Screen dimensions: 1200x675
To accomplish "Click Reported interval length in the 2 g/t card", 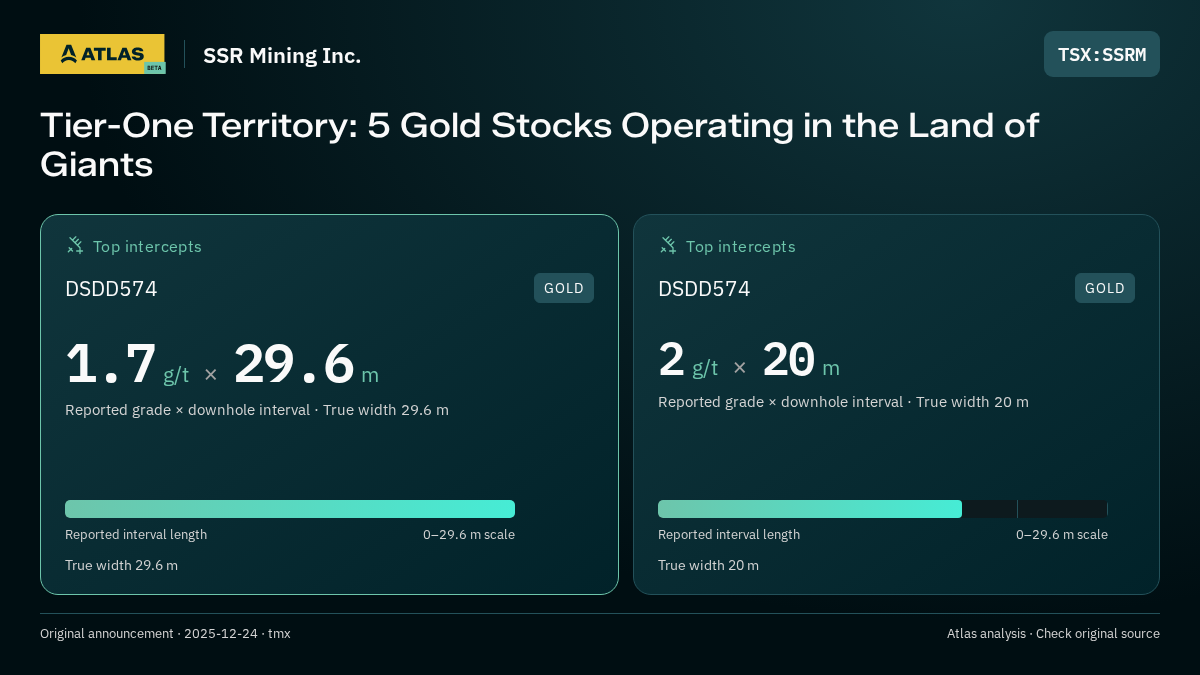I will pos(729,535).
